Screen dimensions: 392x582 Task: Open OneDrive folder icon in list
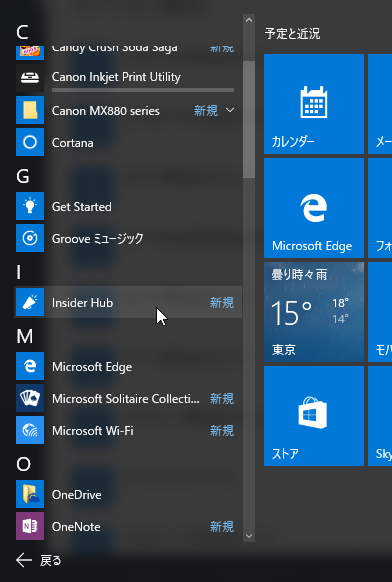click(30, 494)
